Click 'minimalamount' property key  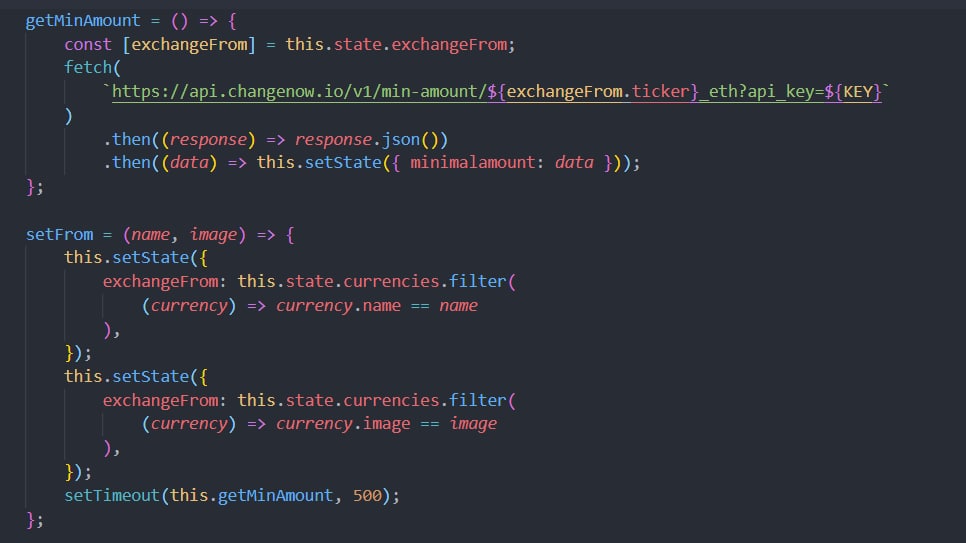pyautogui.click(x=473, y=163)
